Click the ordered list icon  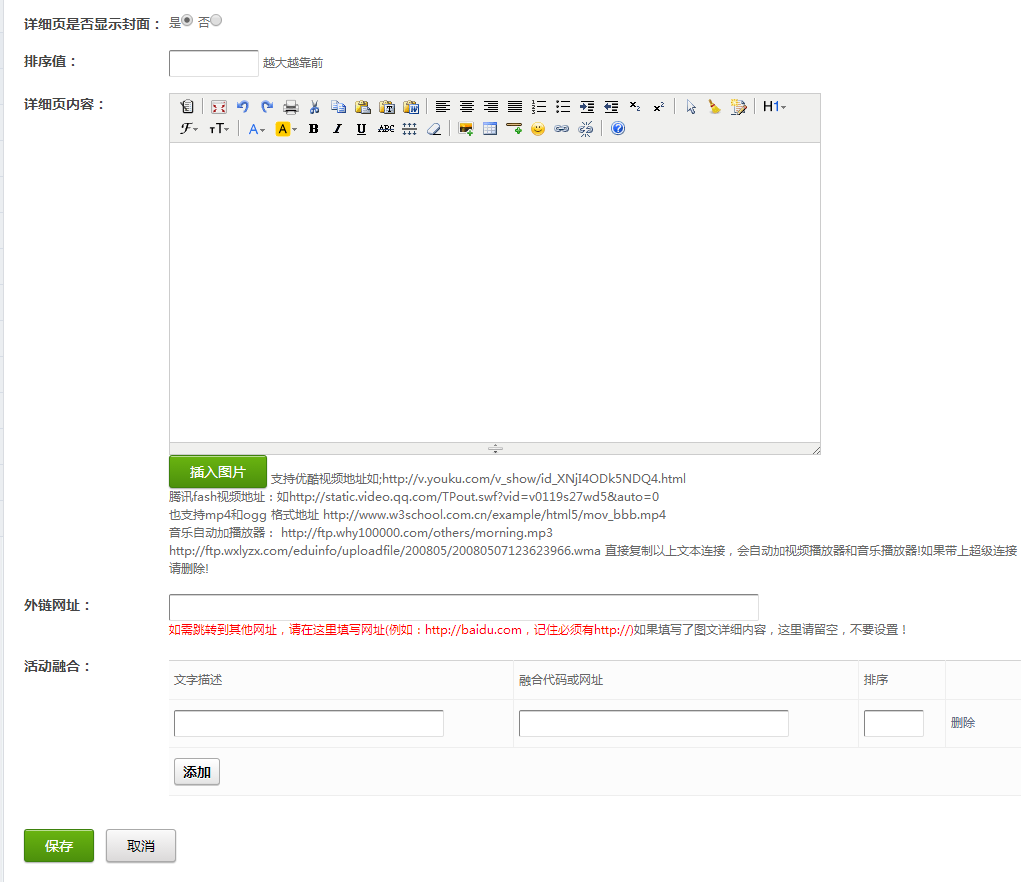(539, 106)
